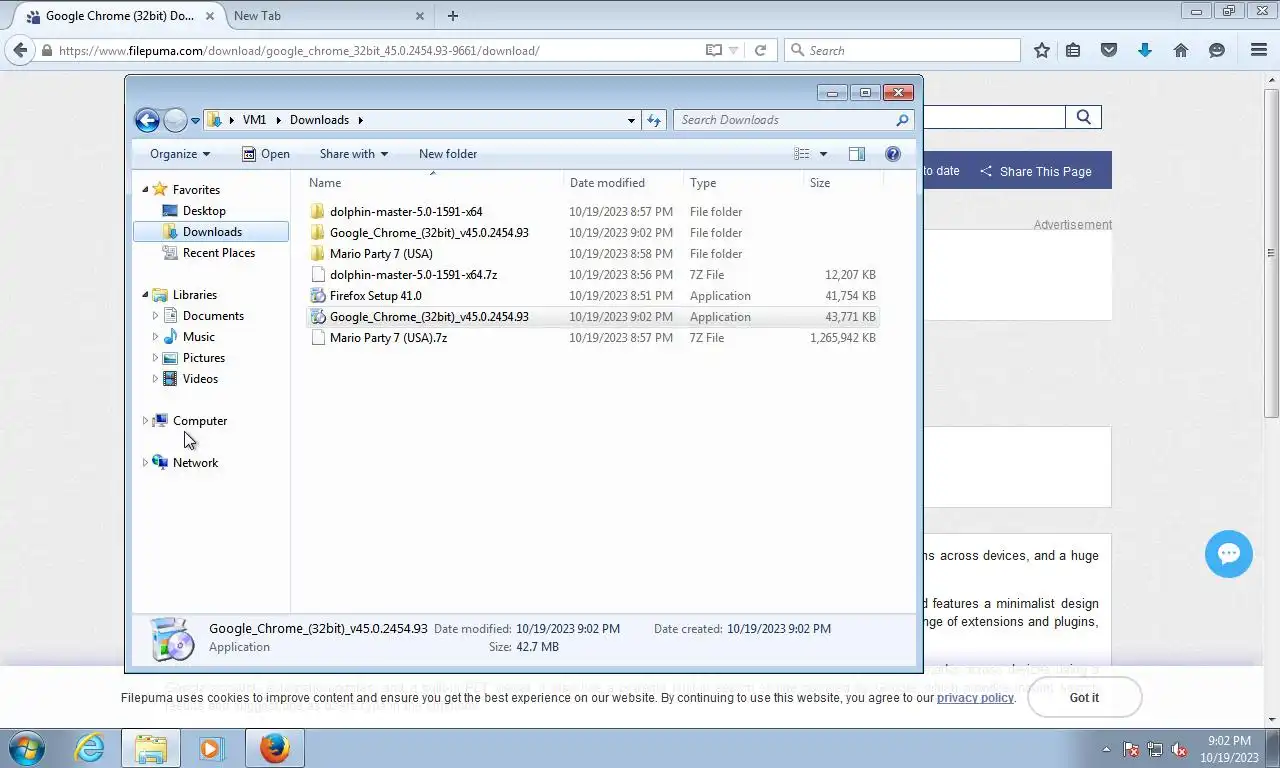Click the Downloads breadcrumb segment
The height and width of the screenshot is (768, 1280).
pos(319,120)
